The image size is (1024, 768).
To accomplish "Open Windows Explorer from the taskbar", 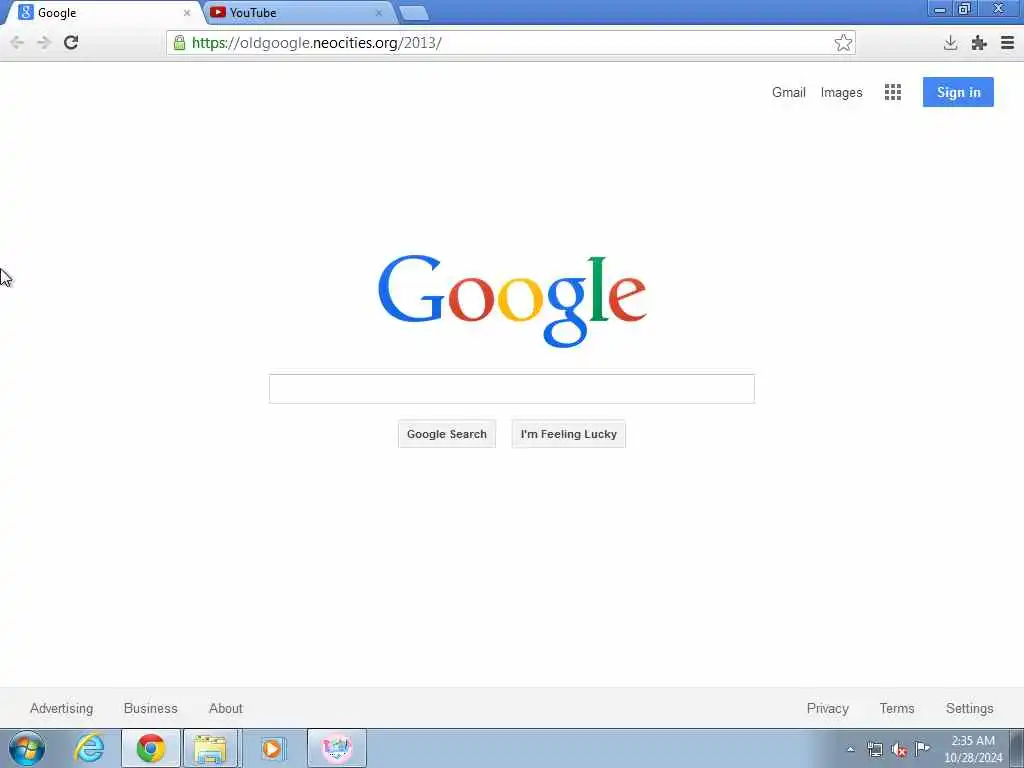I will 210,748.
